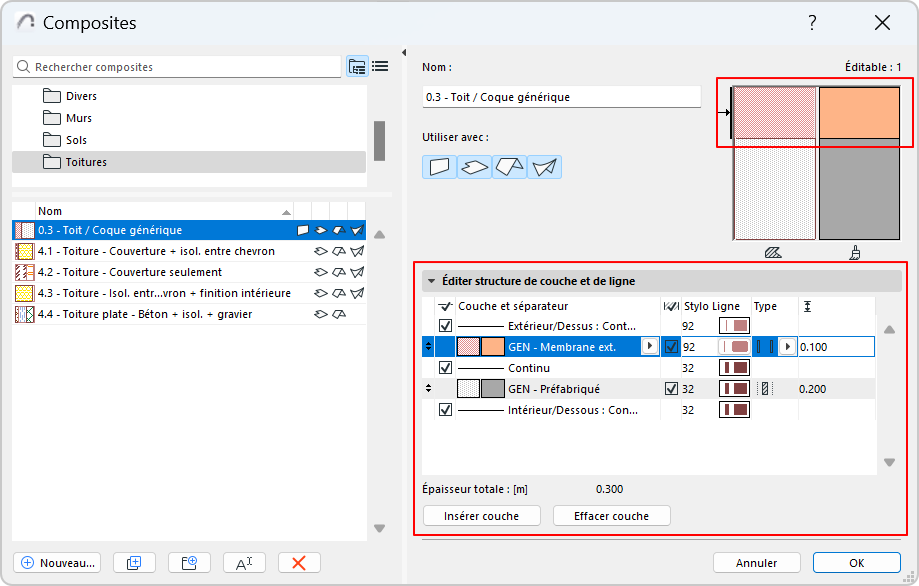The height and width of the screenshot is (586, 919).
Task: Click gray surface swatch of GEN - Préfabriqué
Action: pyautogui.click(x=492, y=389)
